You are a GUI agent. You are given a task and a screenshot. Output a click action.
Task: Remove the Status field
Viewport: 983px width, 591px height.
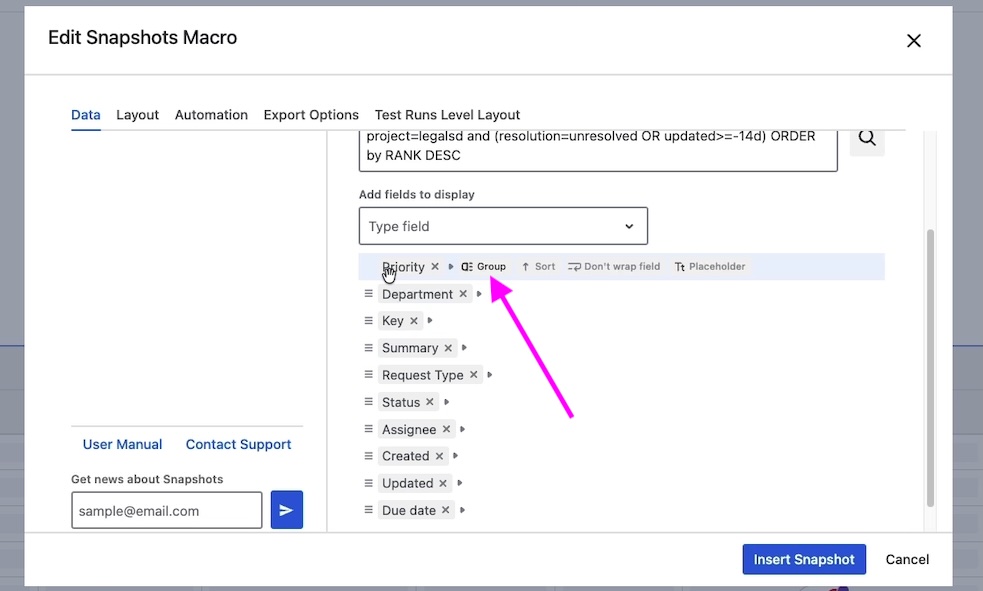[x=429, y=402]
